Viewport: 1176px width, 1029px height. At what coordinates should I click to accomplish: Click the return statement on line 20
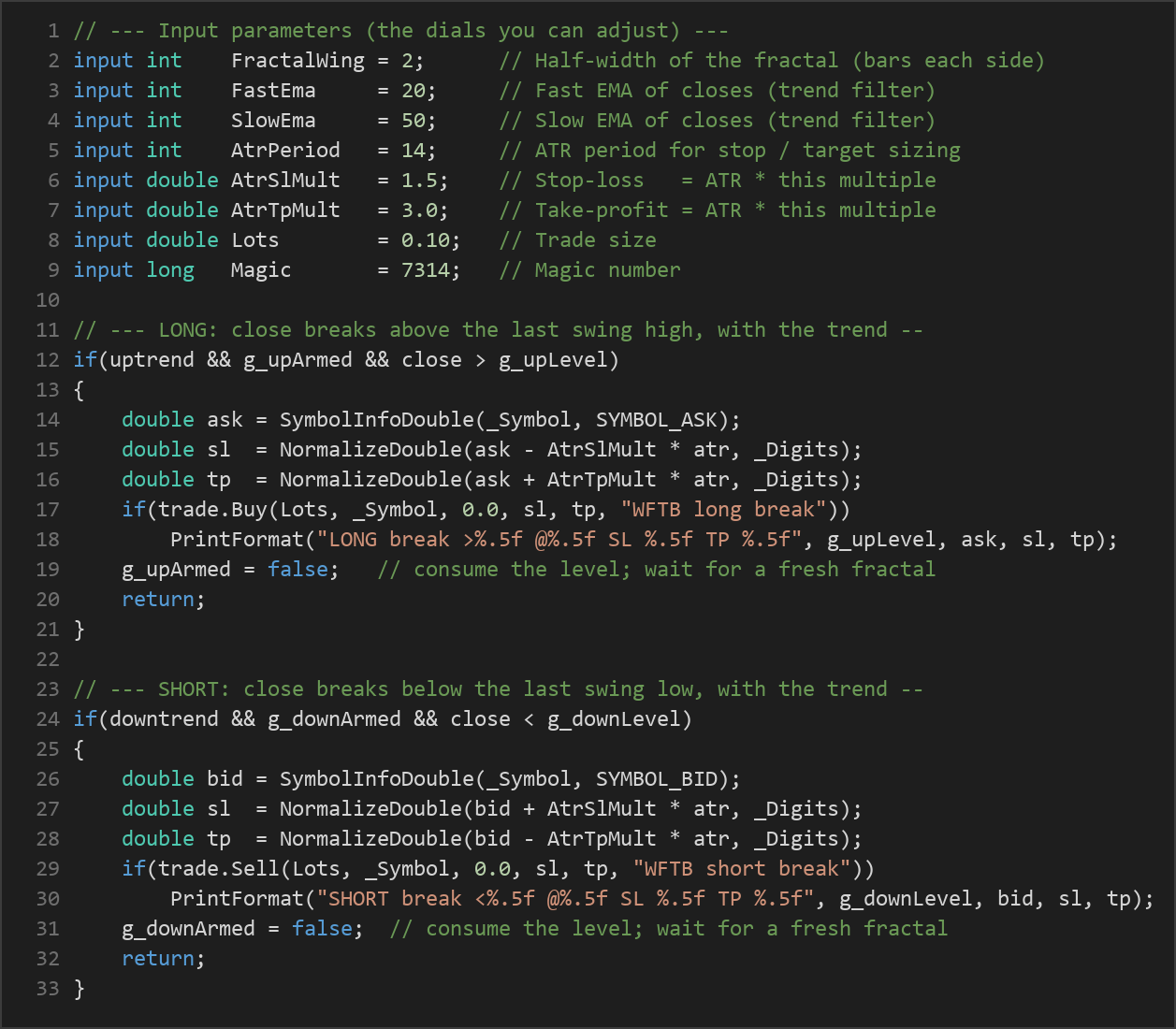(x=164, y=600)
